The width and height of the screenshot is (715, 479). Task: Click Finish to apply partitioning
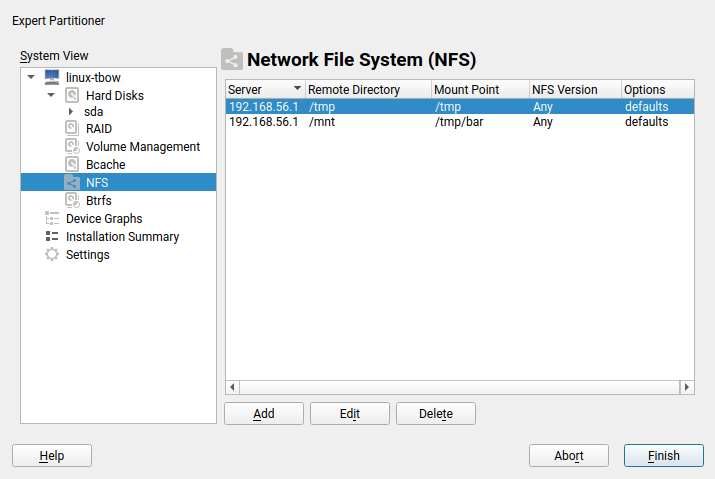pyautogui.click(x=663, y=456)
